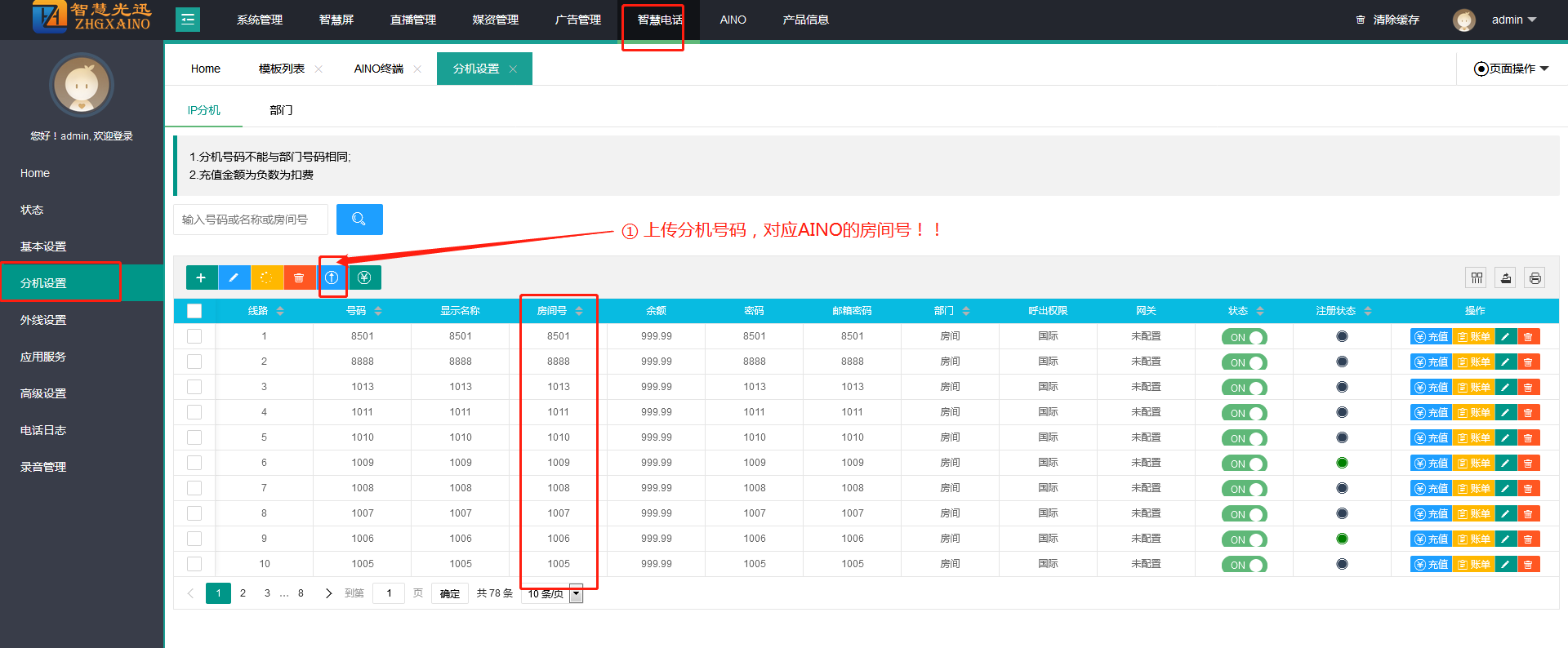
Task: Click the extension search input field
Action: [251, 220]
